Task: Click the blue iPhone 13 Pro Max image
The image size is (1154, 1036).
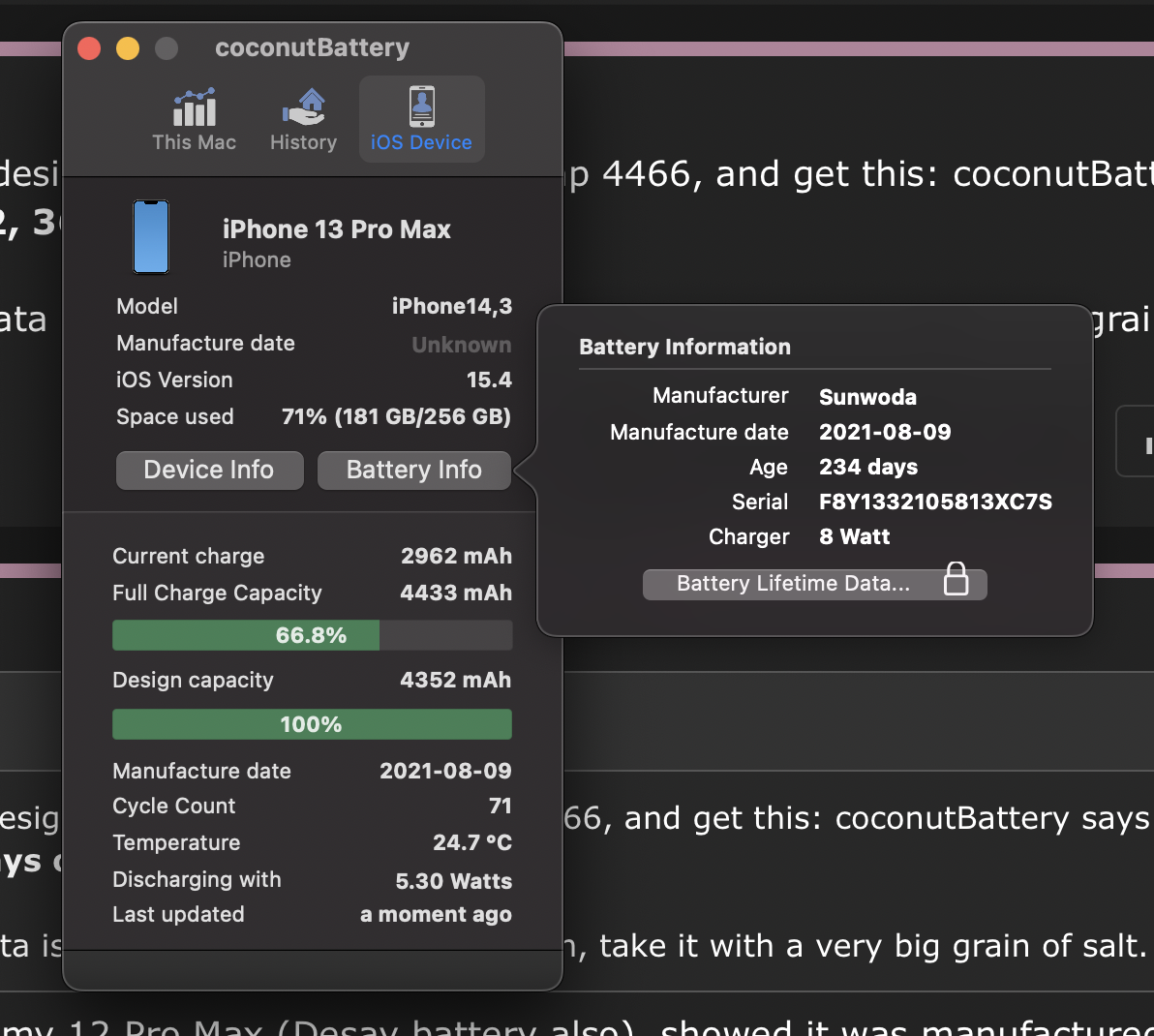Action: coord(151,237)
